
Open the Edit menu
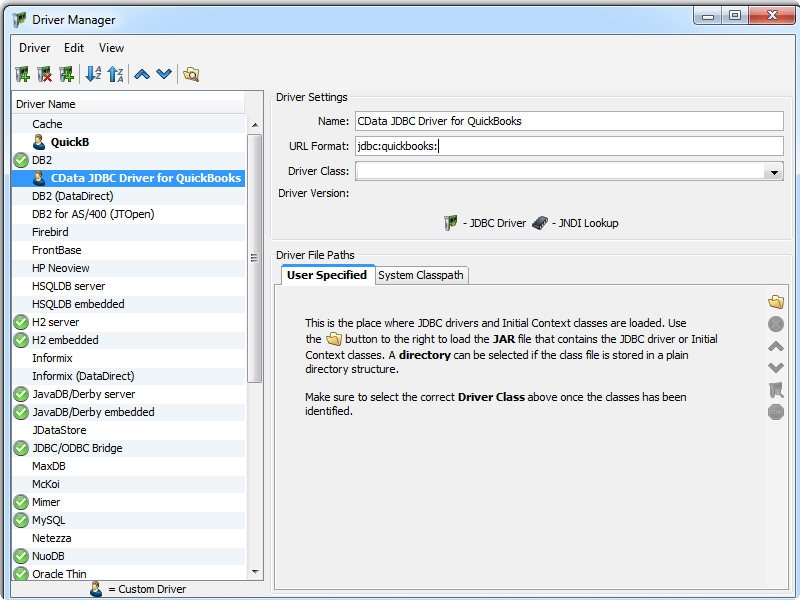click(x=74, y=48)
